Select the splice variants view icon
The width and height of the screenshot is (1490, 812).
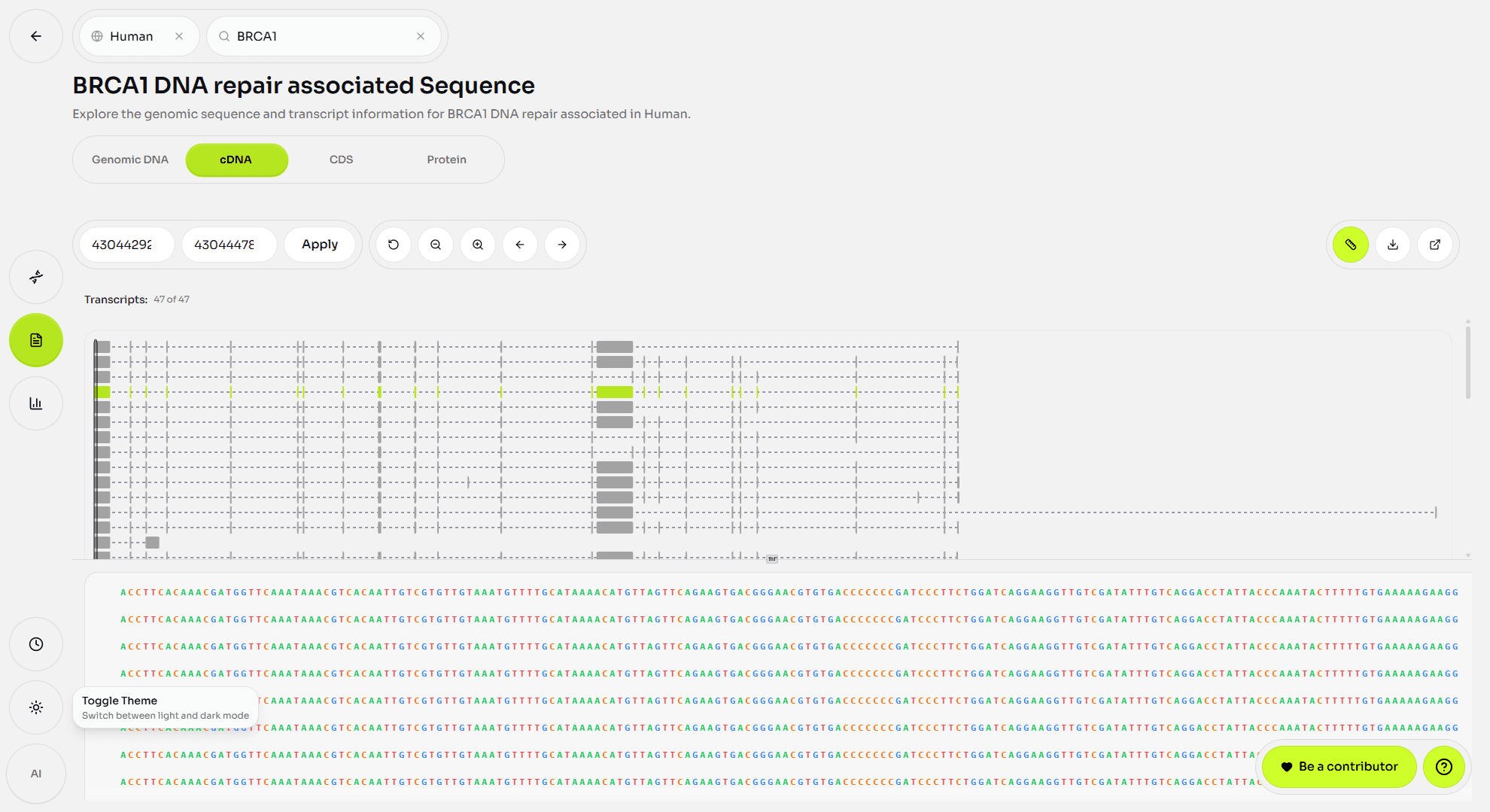point(35,277)
